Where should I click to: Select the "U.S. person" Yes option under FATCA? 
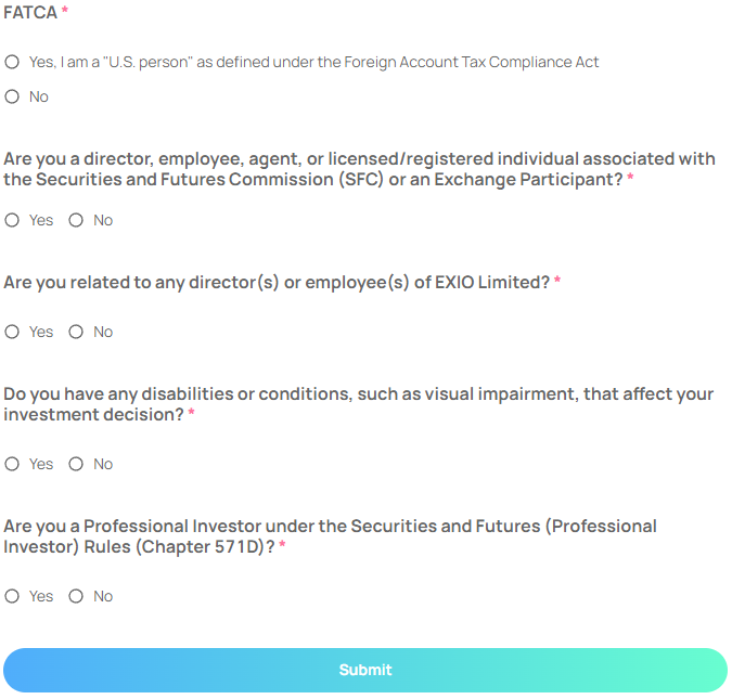tap(12, 62)
